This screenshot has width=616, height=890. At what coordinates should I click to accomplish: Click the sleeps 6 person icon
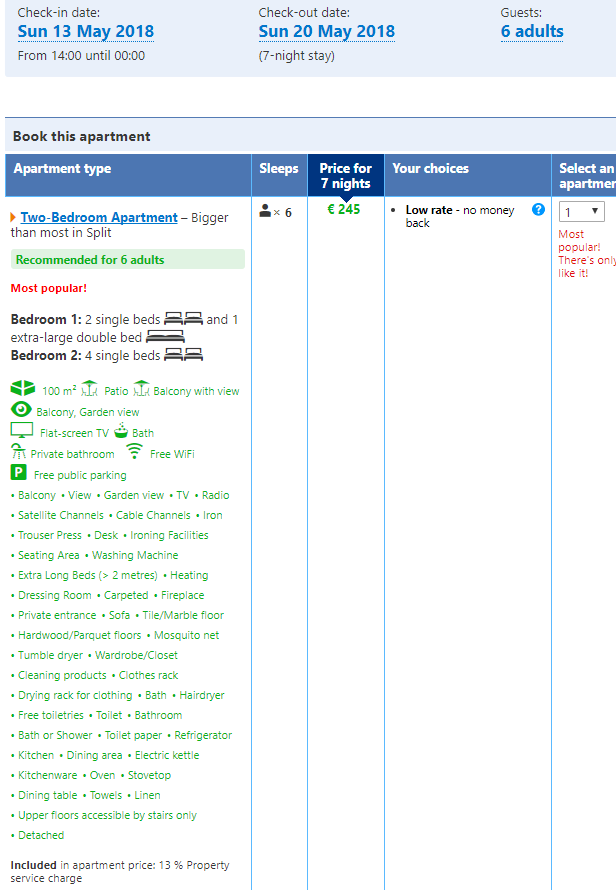(266, 211)
